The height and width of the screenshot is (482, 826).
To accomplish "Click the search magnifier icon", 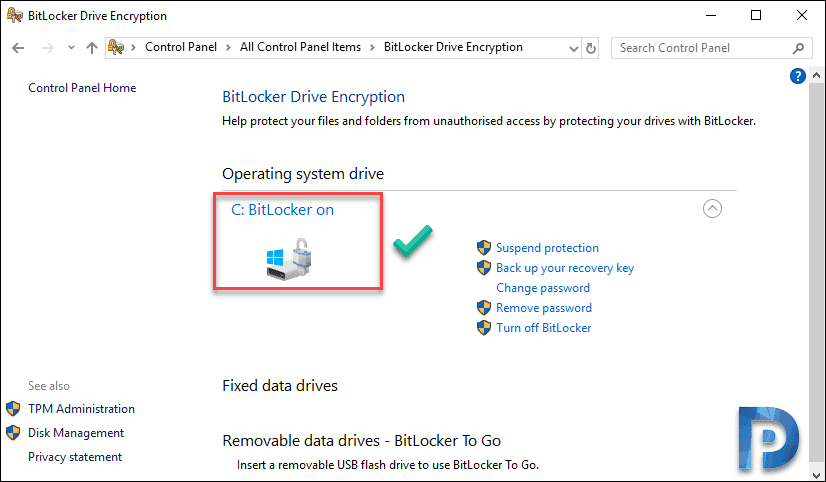I will point(798,48).
